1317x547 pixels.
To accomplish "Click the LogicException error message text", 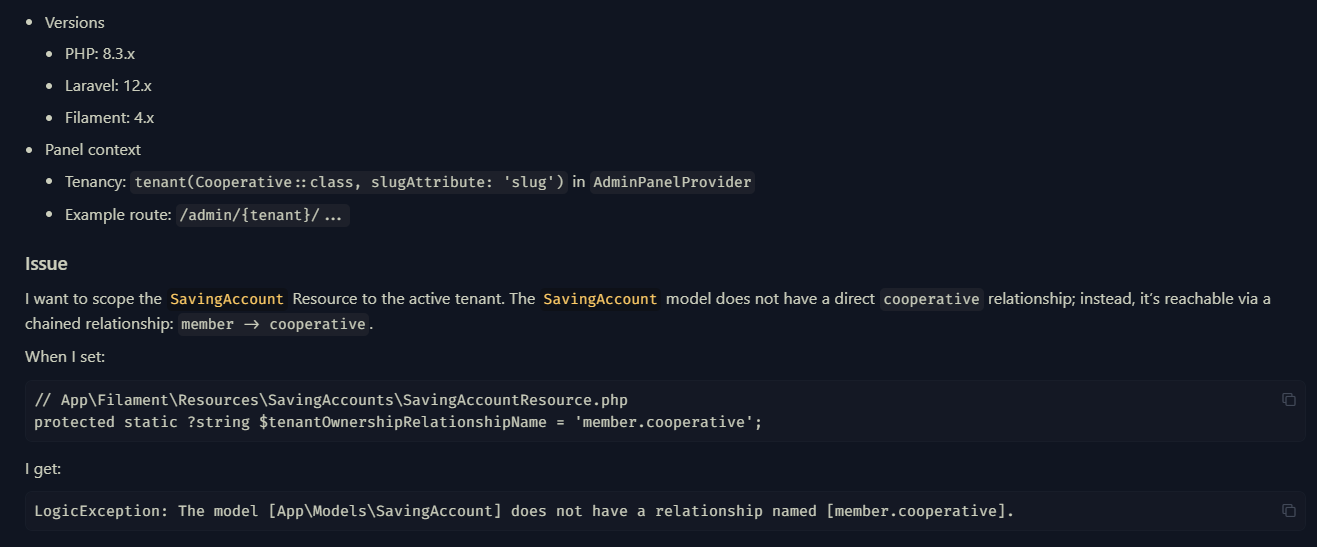I will pyautogui.click(x=524, y=511).
